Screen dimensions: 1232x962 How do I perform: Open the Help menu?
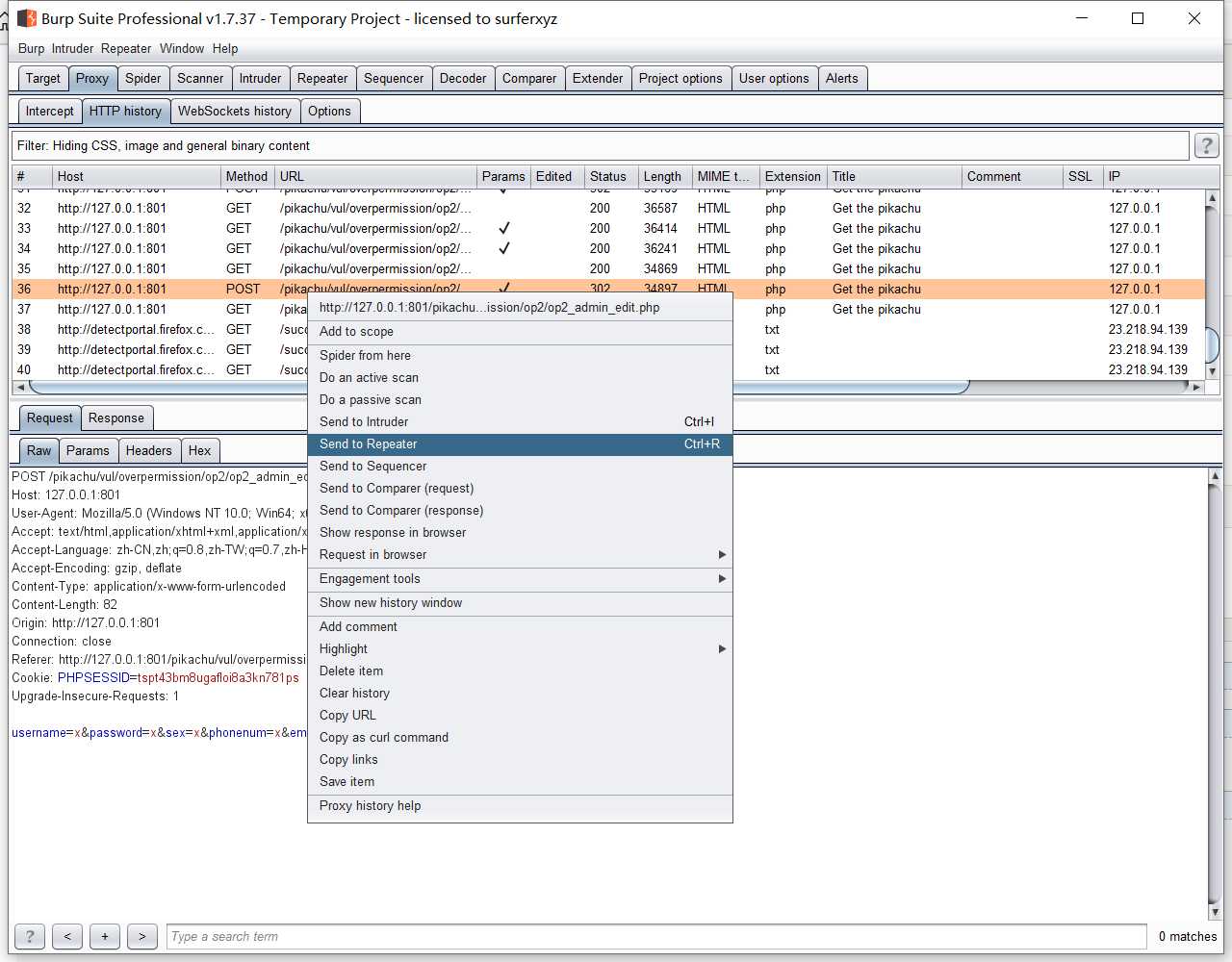(225, 48)
